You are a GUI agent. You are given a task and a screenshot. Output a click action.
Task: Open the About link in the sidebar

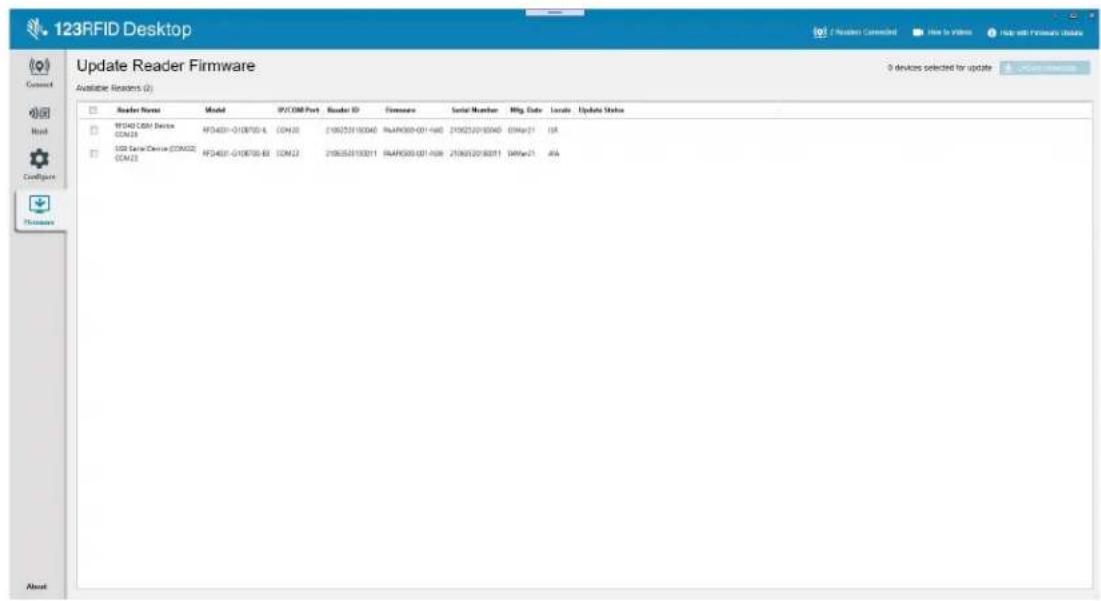37,586
